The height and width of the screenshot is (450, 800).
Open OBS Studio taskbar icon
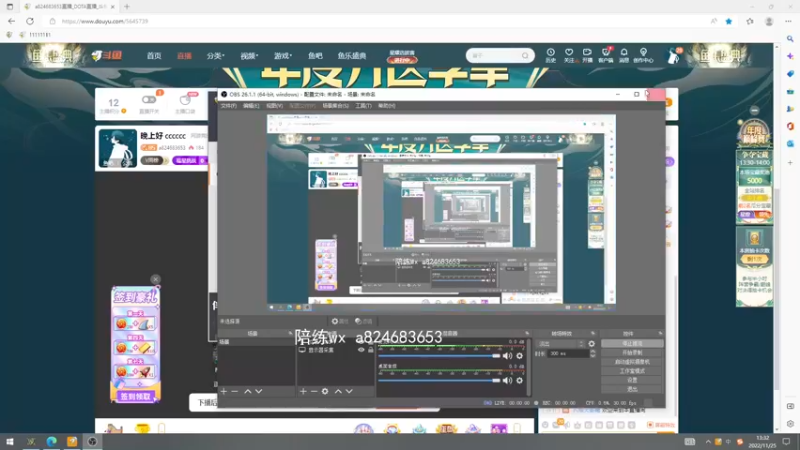[x=92, y=441]
